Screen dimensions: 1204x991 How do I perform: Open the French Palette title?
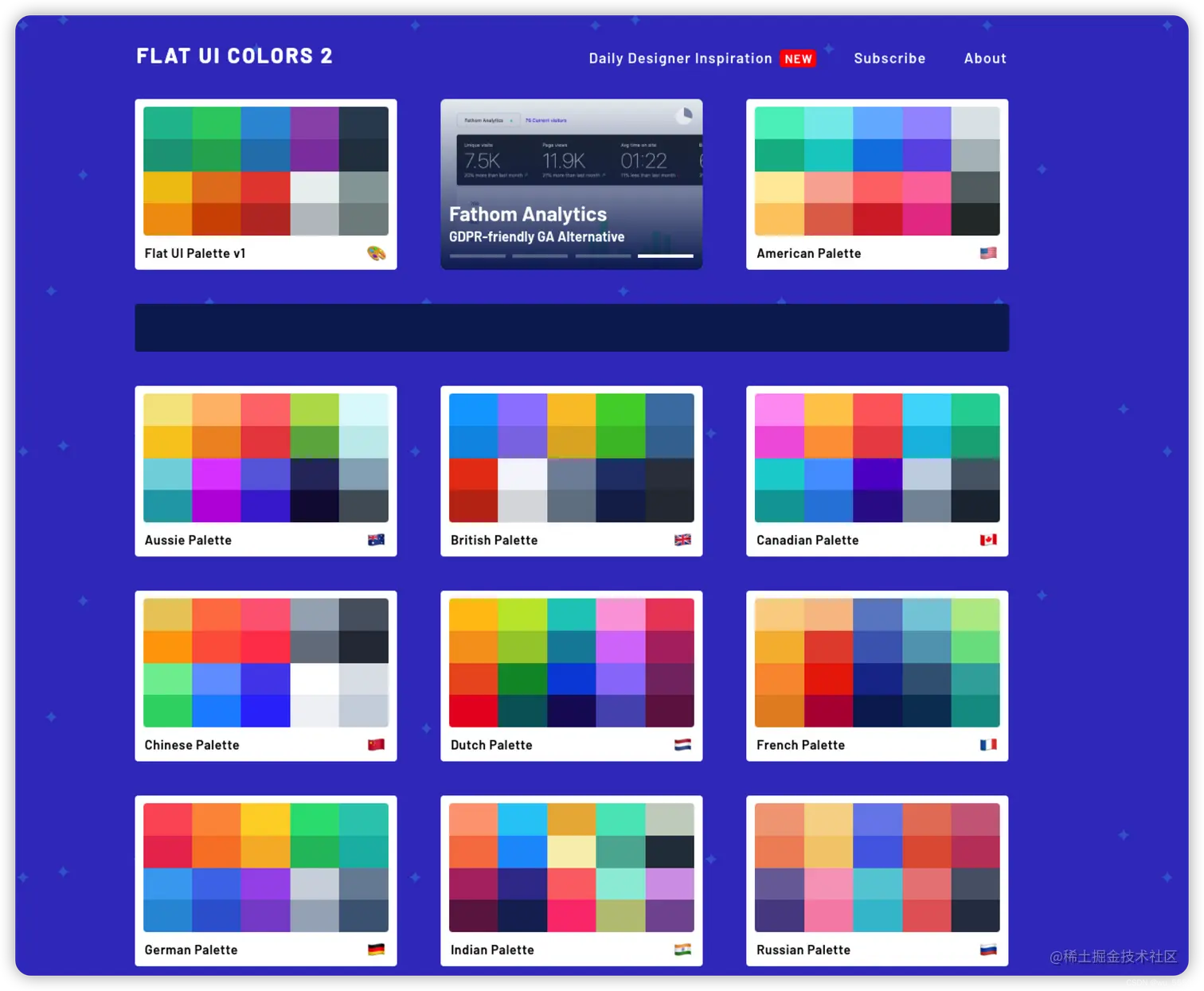[x=800, y=745]
